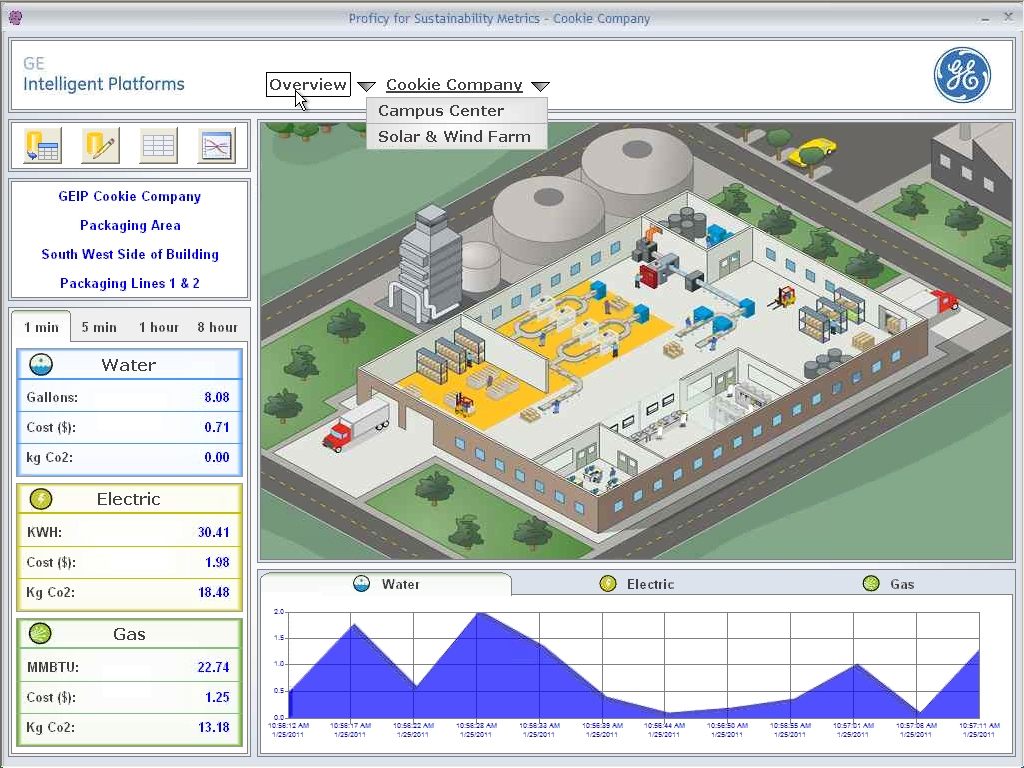The image size is (1024, 768).
Task: Click the gas cost value 1.25
Action: (x=217, y=697)
